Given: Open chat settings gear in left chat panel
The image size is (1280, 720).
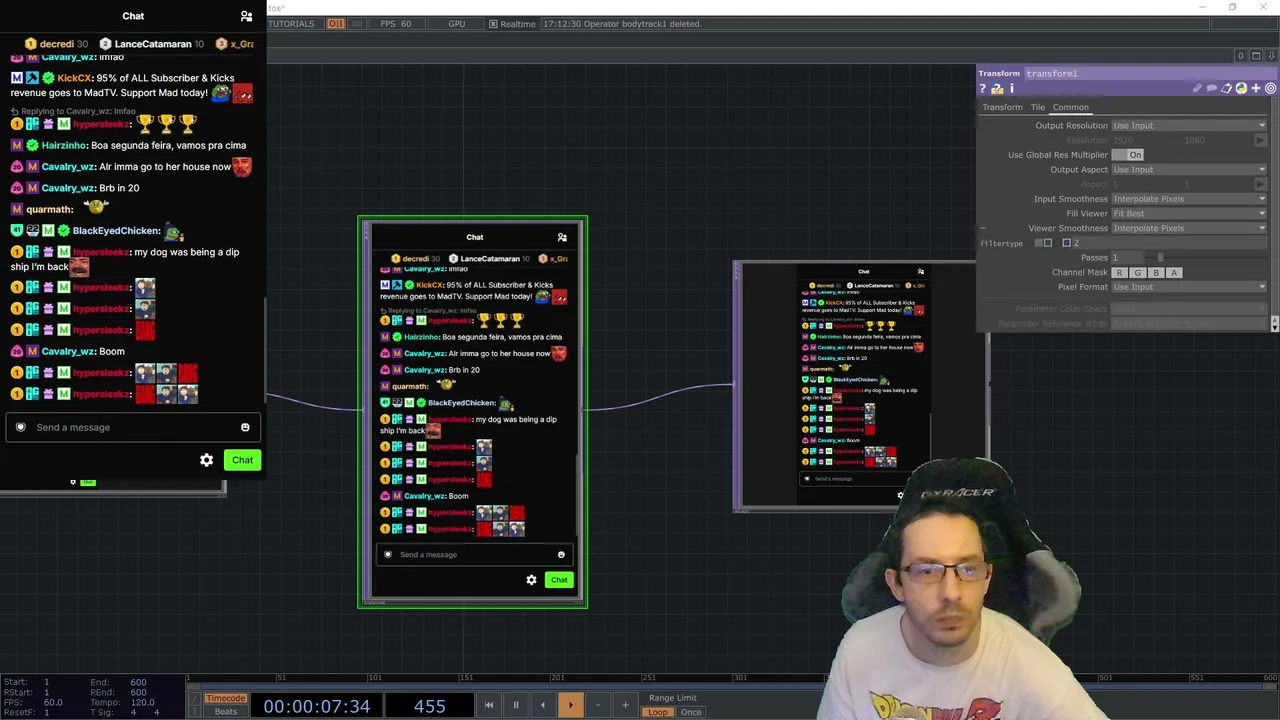Looking at the screenshot, I should [206, 460].
